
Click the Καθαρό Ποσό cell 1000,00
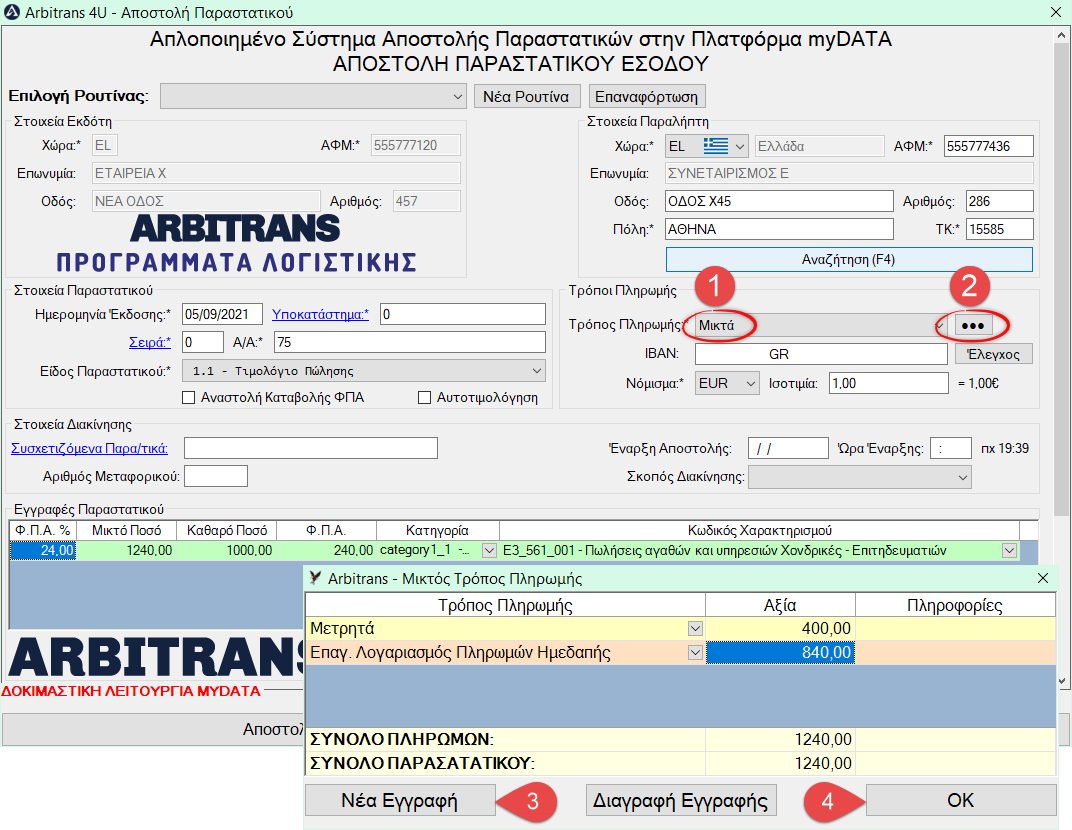pos(227,550)
